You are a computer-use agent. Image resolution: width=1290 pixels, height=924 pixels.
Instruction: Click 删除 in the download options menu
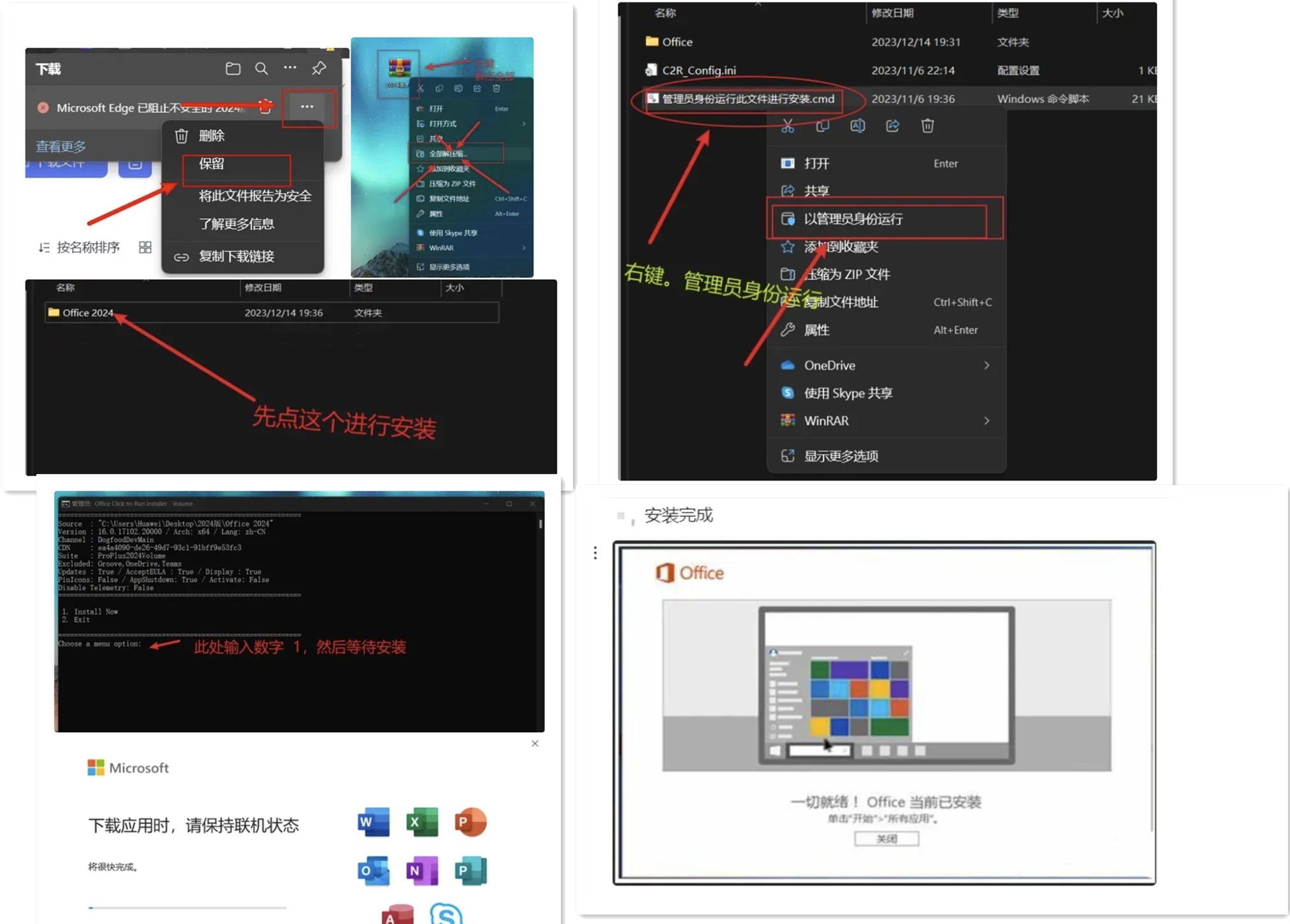point(212,136)
